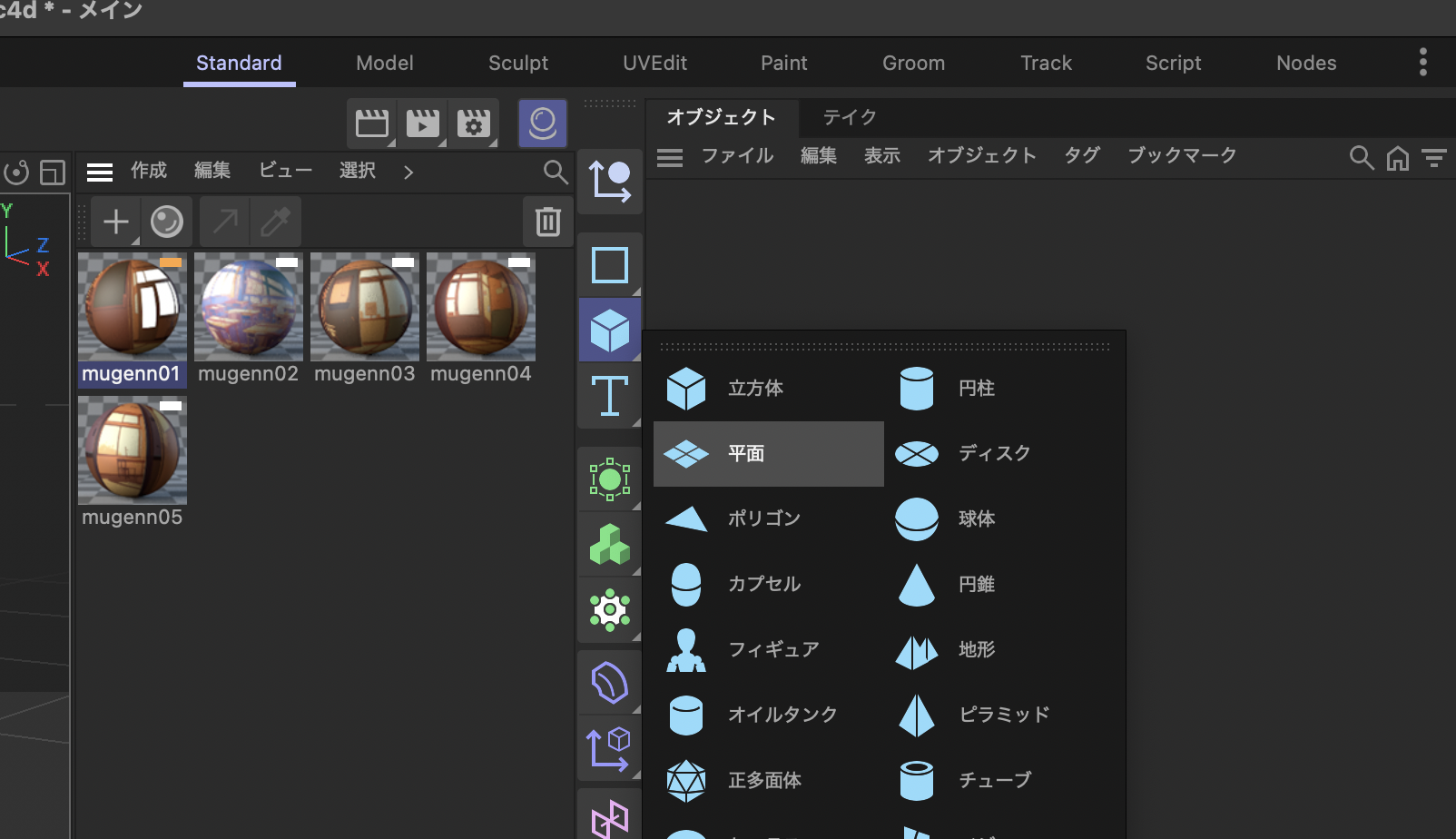Open the ブックマーク menu
This screenshot has width=1456, height=839.
1181,156
